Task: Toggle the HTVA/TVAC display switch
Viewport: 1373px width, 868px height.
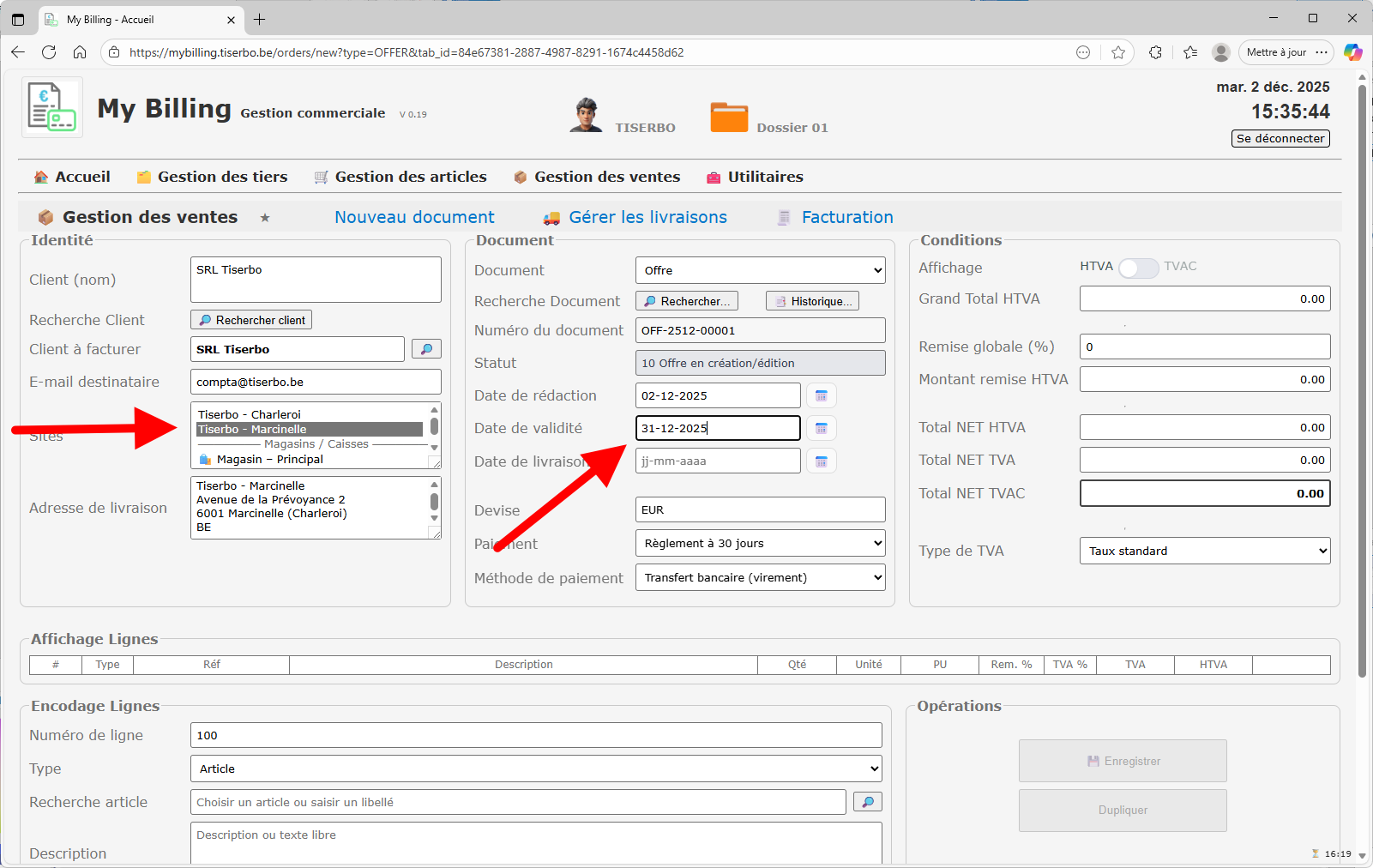Action: click(x=1138, y=268)
